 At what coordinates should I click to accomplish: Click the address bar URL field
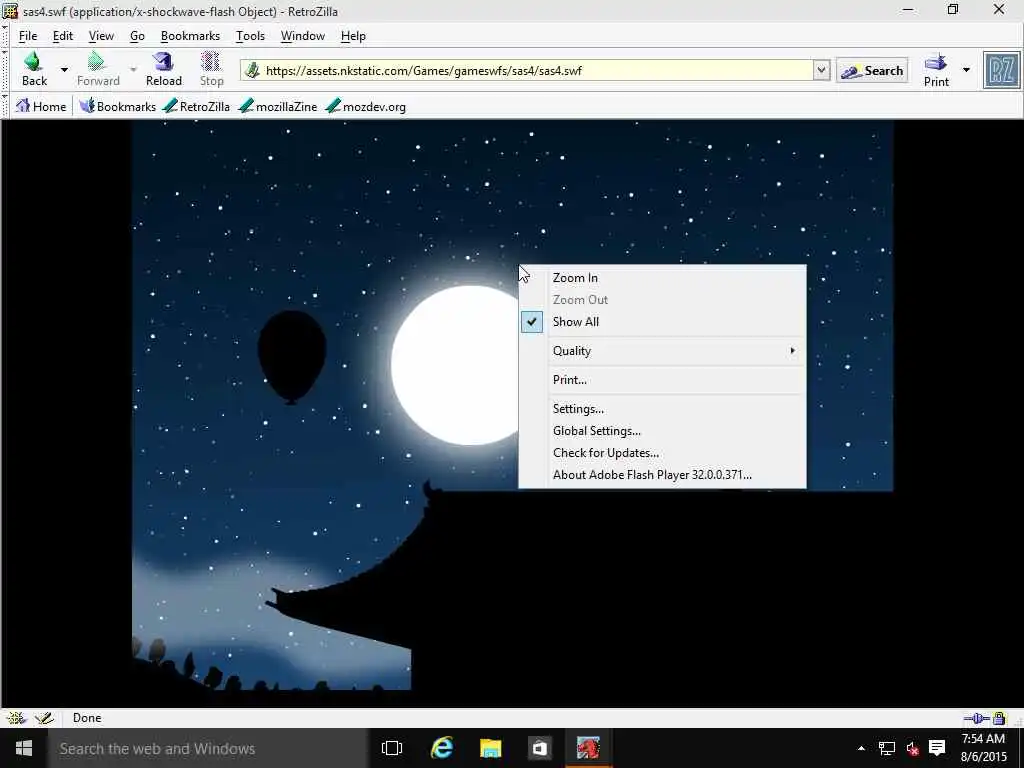[536, 71]
